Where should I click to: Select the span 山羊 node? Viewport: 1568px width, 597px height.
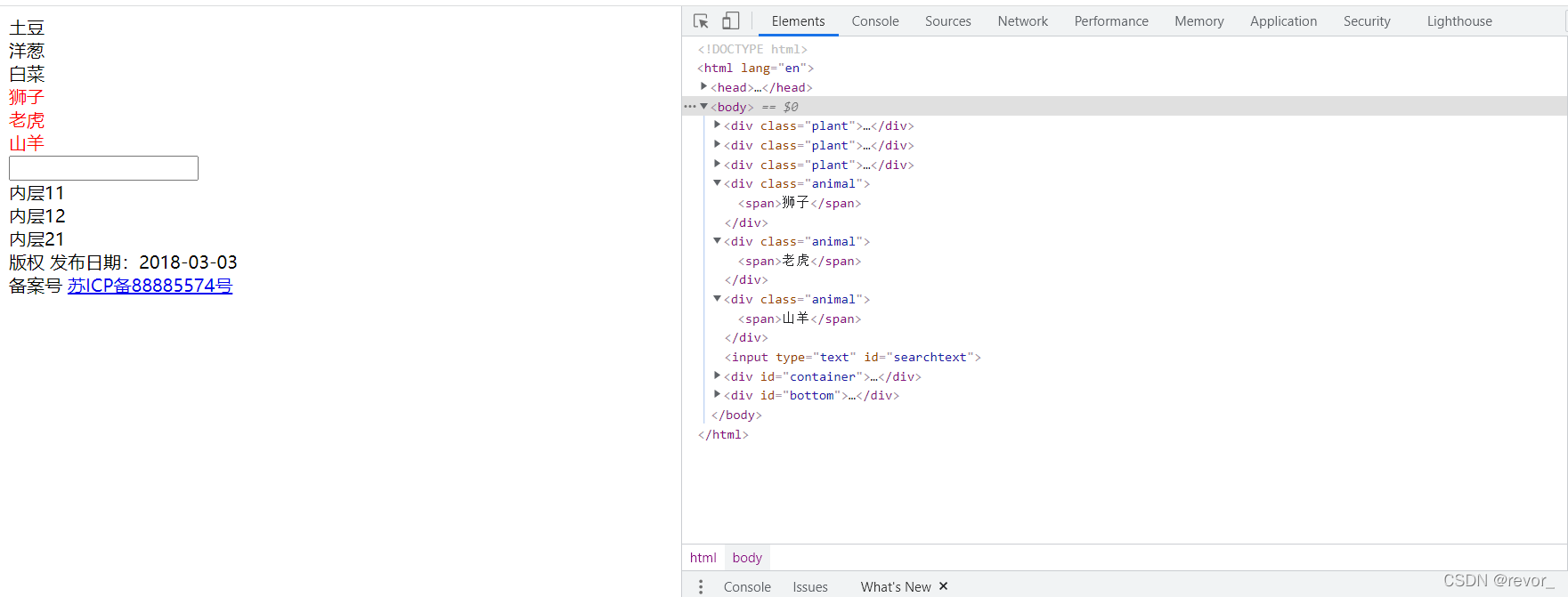(799, 319)
